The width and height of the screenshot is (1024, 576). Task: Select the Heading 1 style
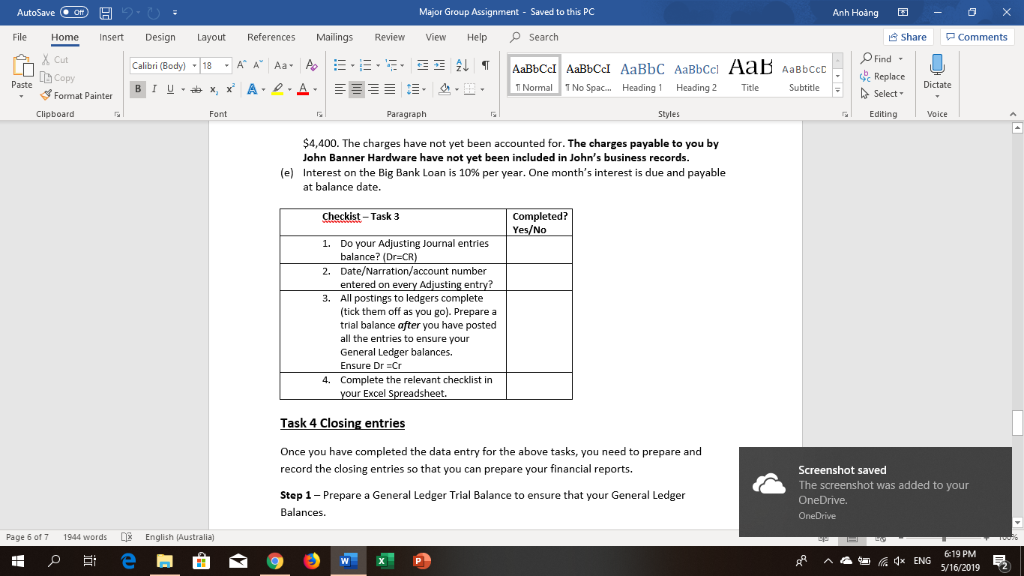[642, 75]
